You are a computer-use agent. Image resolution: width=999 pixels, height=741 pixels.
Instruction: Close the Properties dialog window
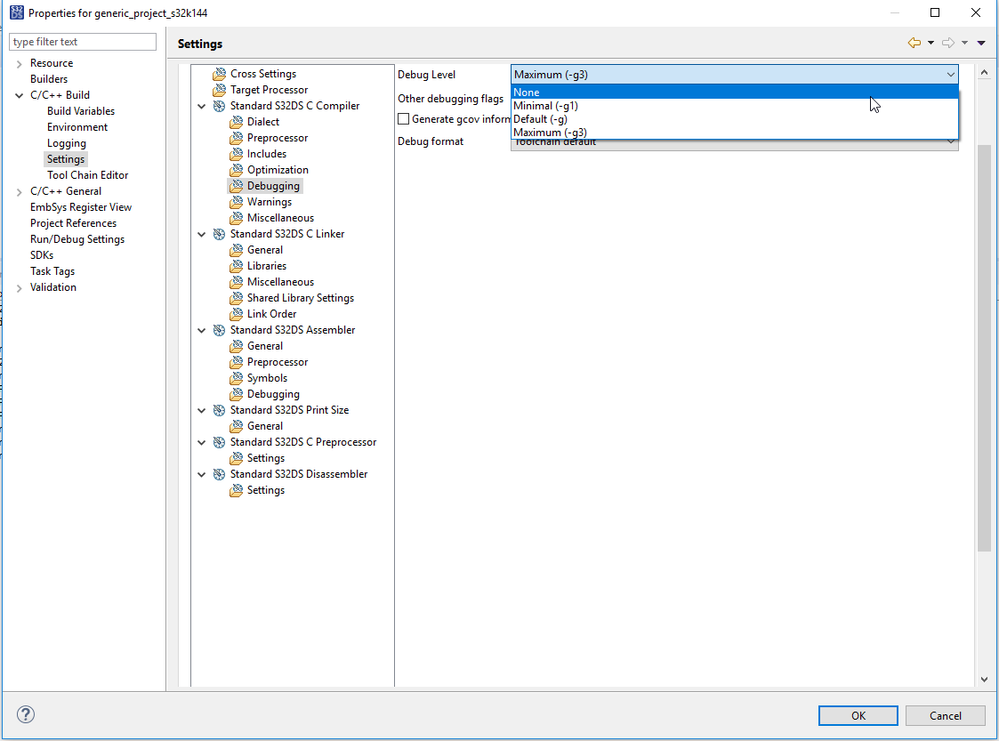[x=975, y=13]
